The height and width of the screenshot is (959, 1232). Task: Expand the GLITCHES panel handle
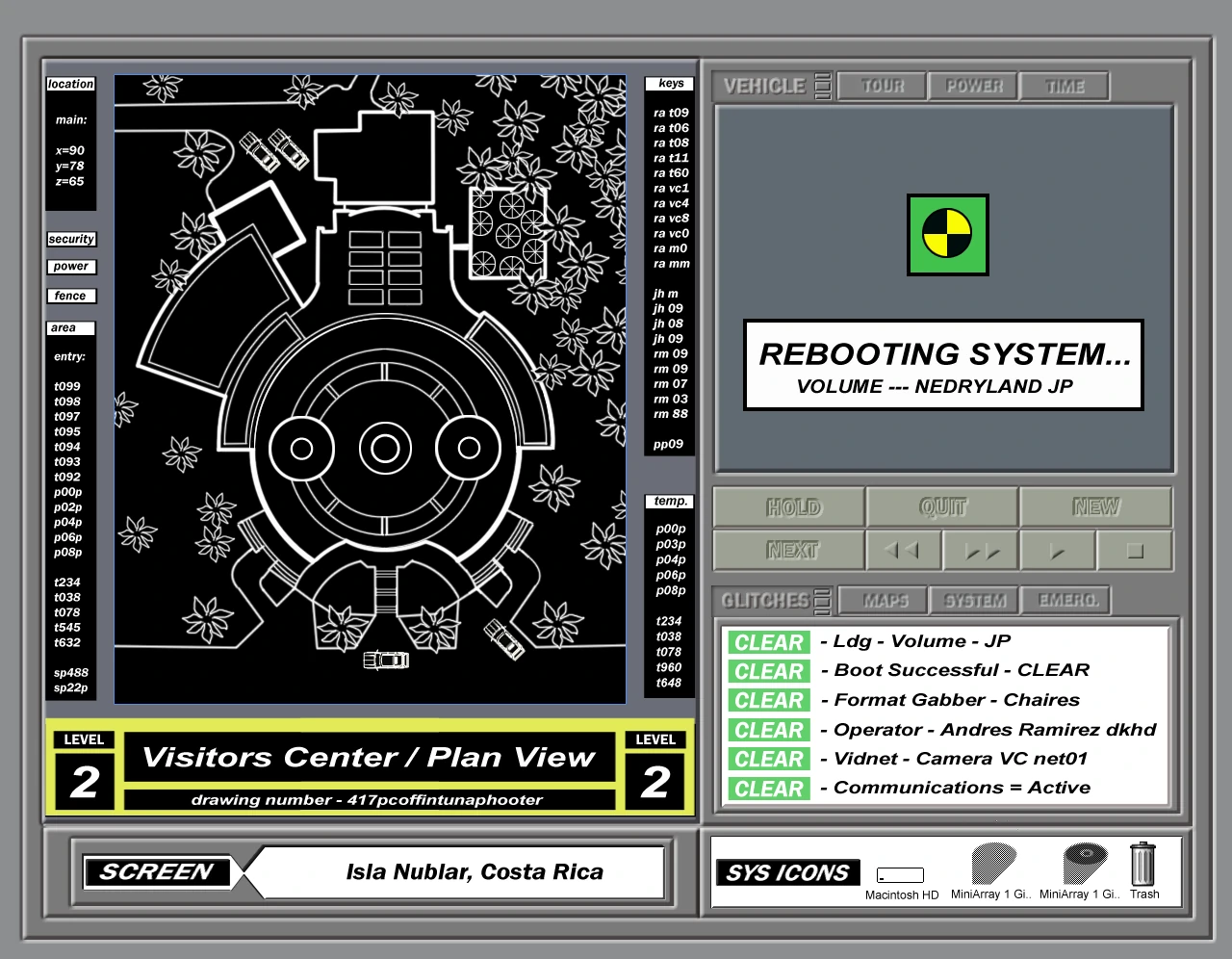(822, 601)
